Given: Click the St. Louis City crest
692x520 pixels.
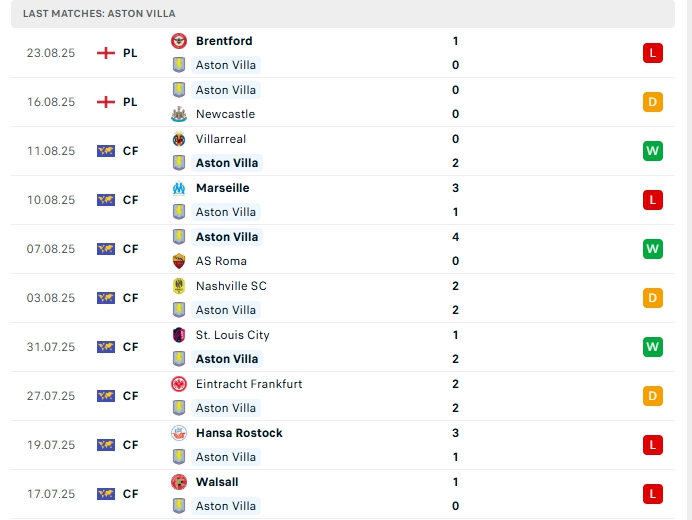Looking at the screenshot, I should point(179,335).
